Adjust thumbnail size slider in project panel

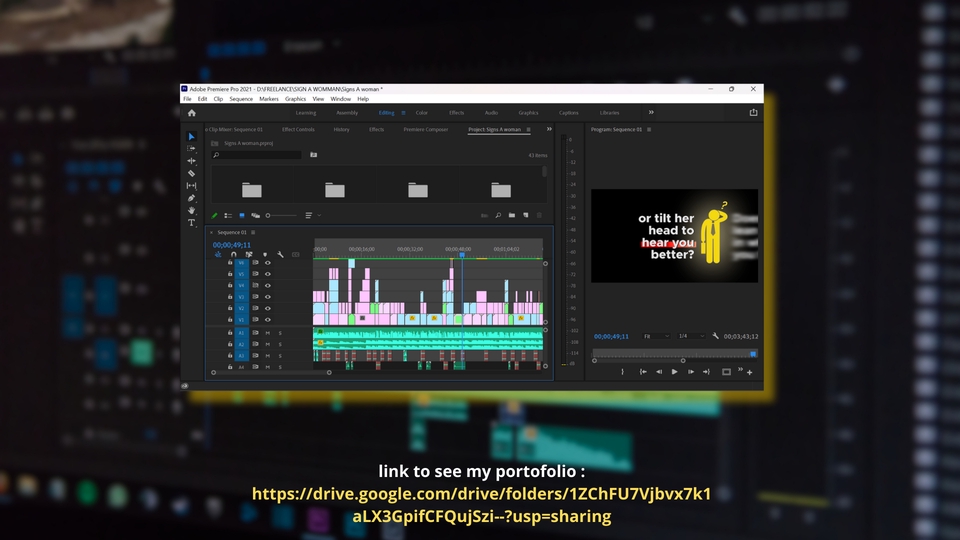[281, 216]
